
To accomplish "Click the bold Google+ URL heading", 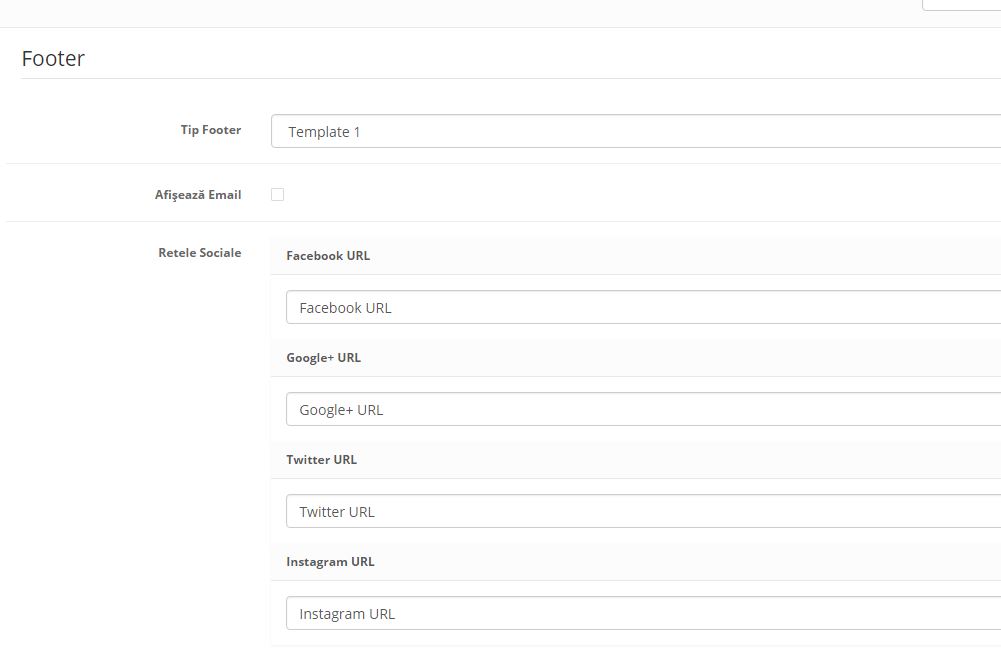I will [x=323, y=358].
